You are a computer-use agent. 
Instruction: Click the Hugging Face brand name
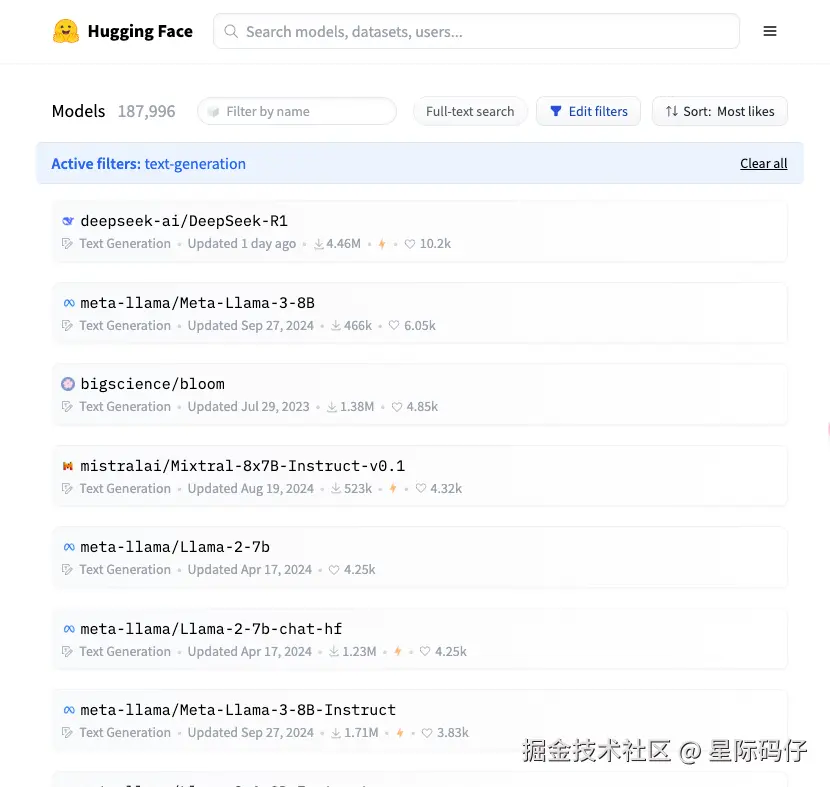140,31
